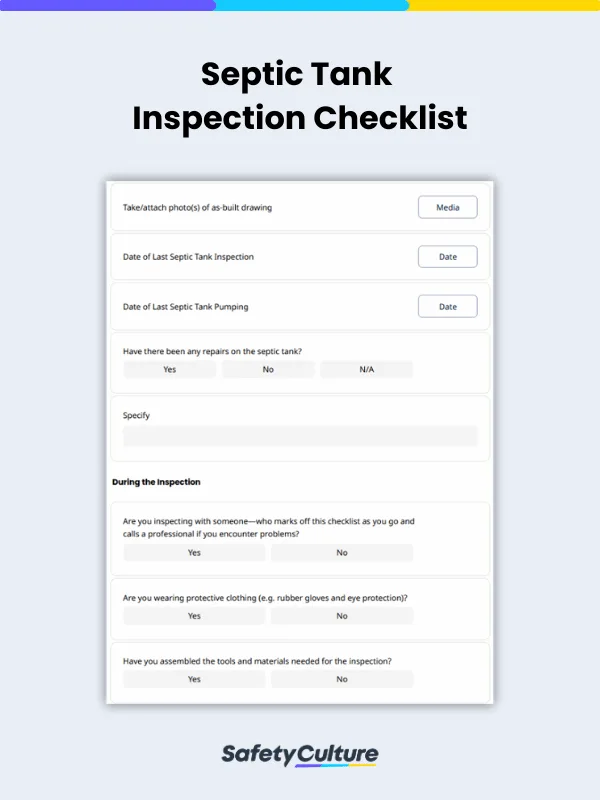Select No for wearing protective clothing
The width and height of the screenshot is (600, 800).
pyautogui.click(x=342, y=616)
